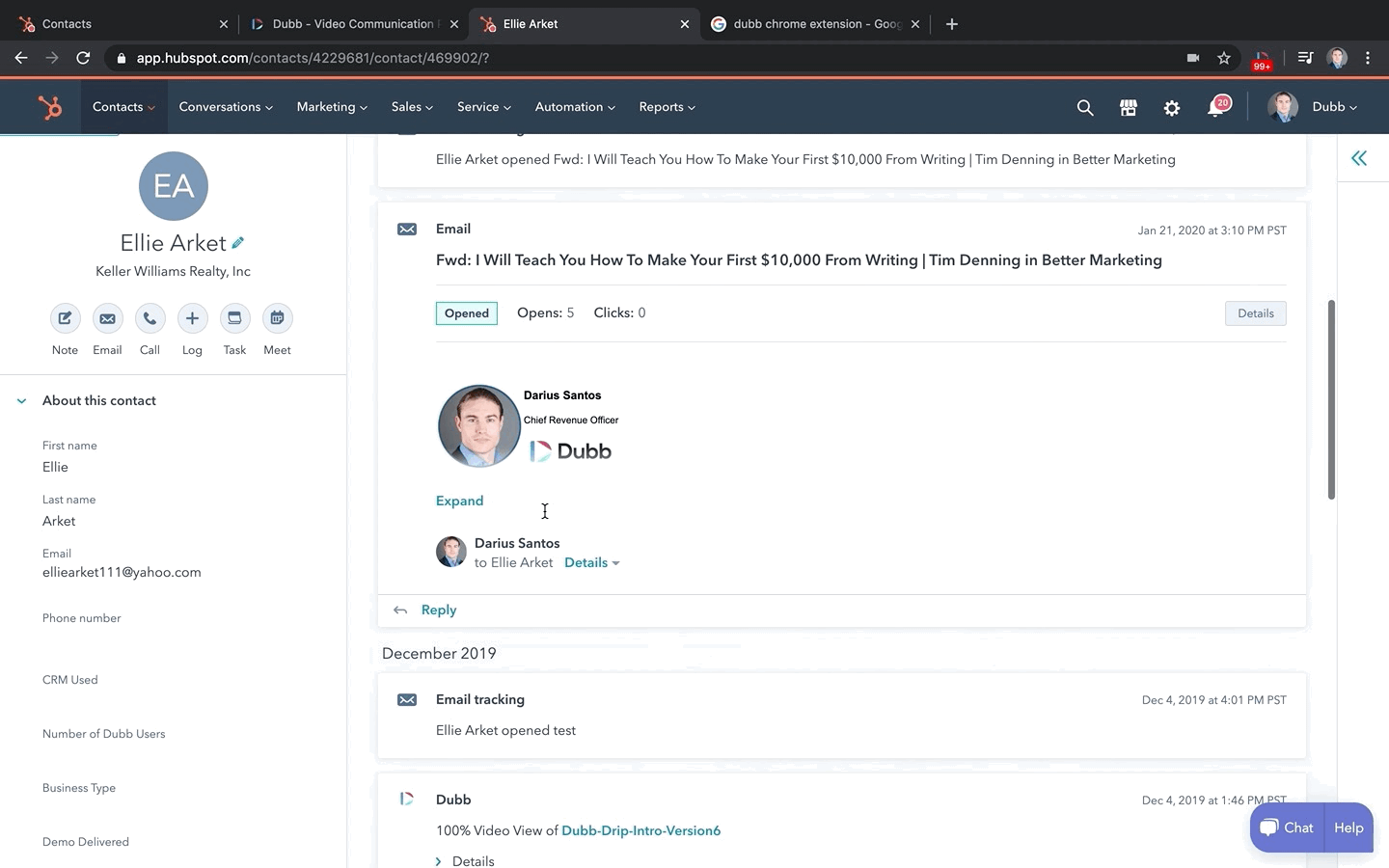Screen dimensions: 1389x868
Task: Switch to the dubb chrome extension Google tab
Action: (817, 24)
